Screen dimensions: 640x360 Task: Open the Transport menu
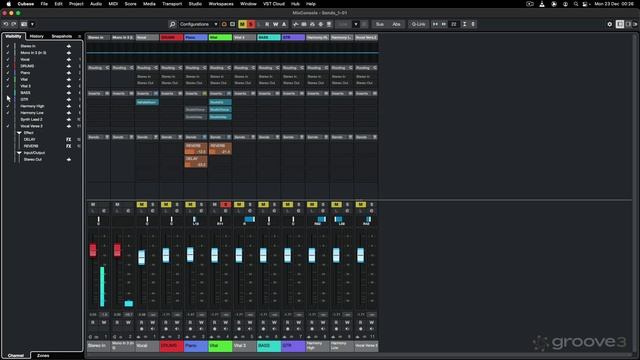[x=172, y=4]
